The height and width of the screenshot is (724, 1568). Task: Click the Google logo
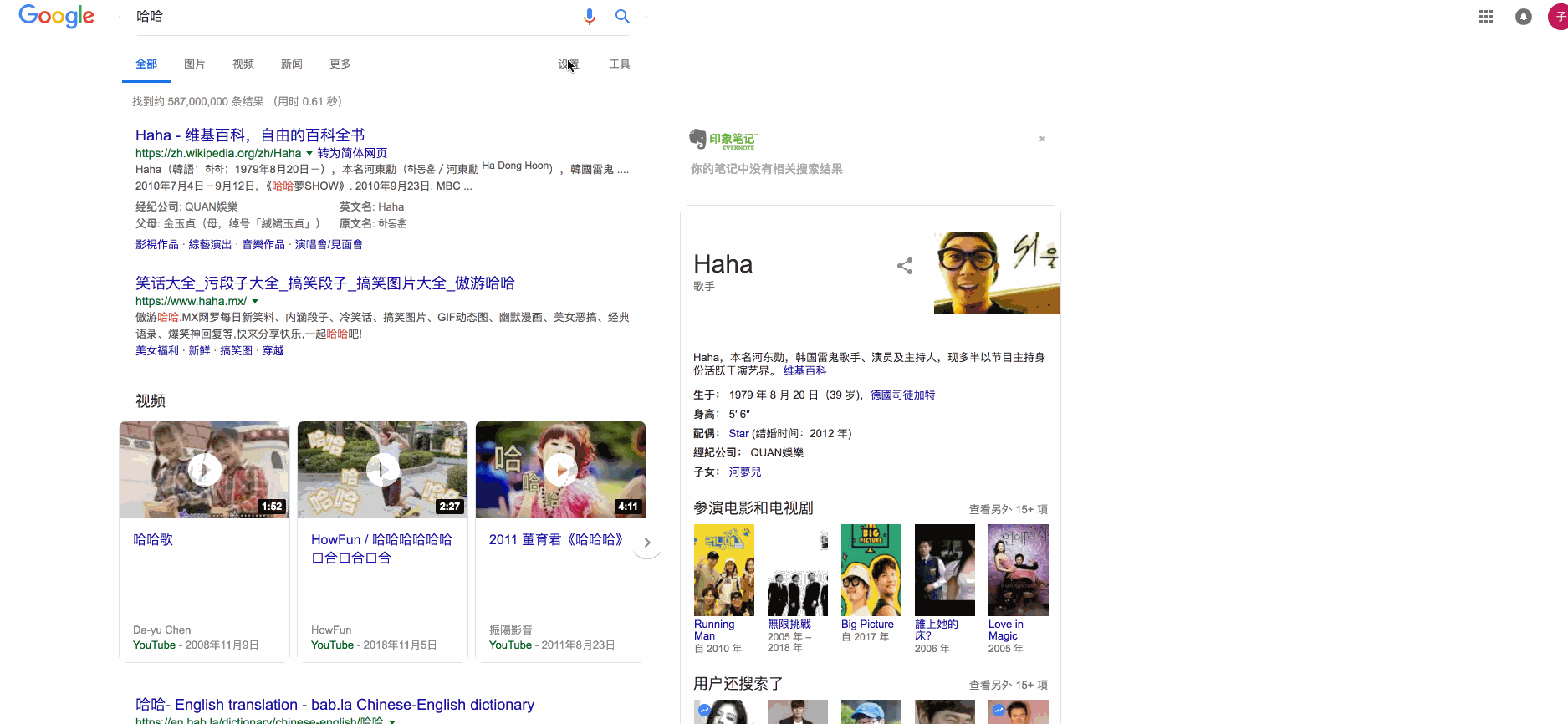point(56,16)
